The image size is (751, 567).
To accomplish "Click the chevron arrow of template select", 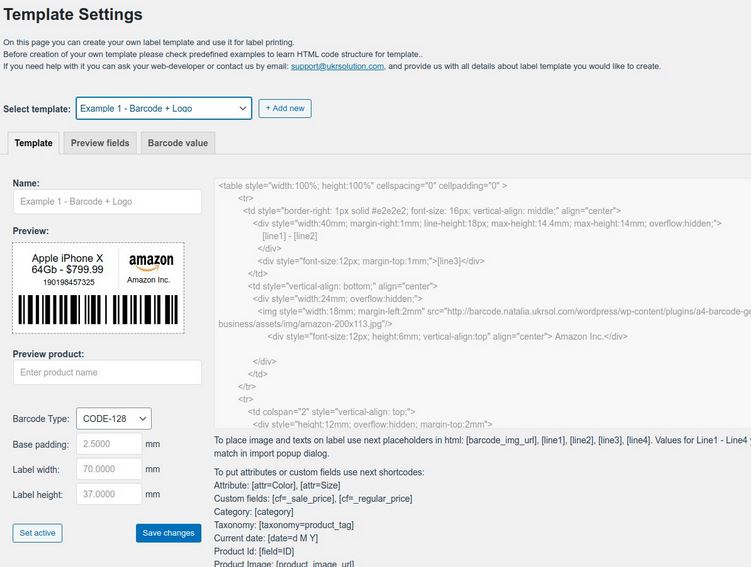I will (243, 108).
